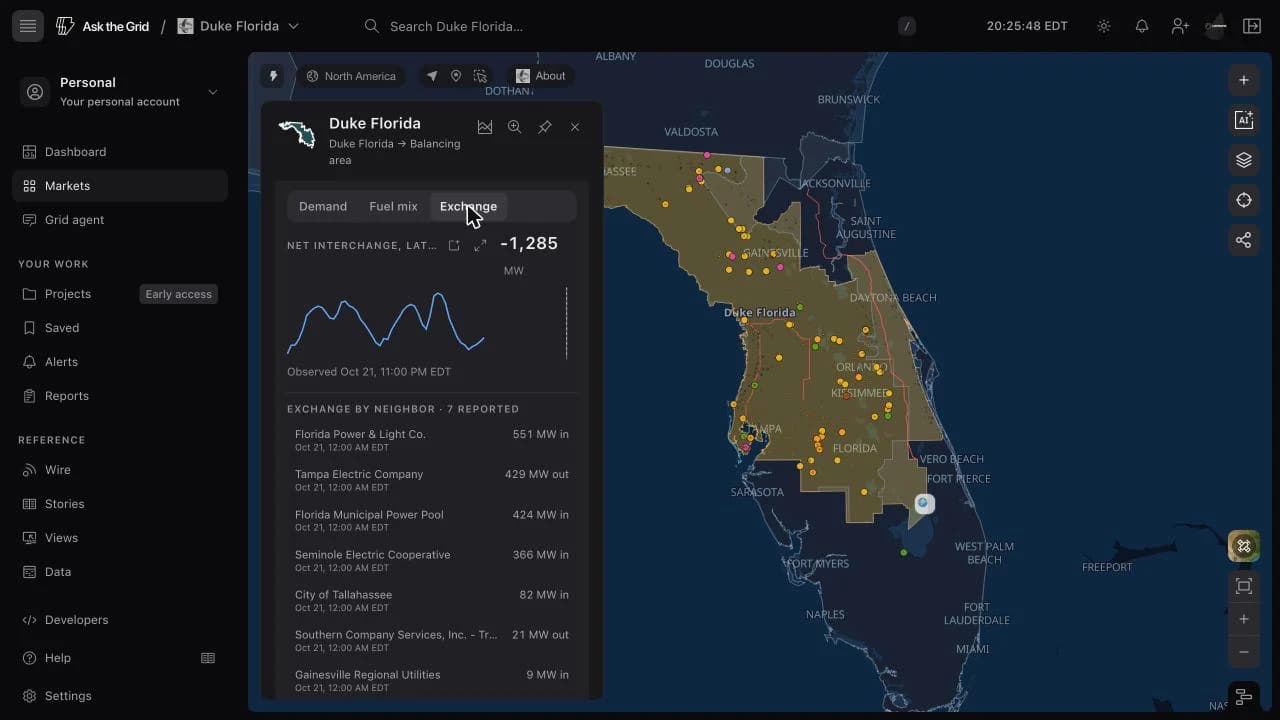1280x720 pixels.
Task: Click the Search Duke Florida field
Action: pyautogui.click(x=639, y=26)
